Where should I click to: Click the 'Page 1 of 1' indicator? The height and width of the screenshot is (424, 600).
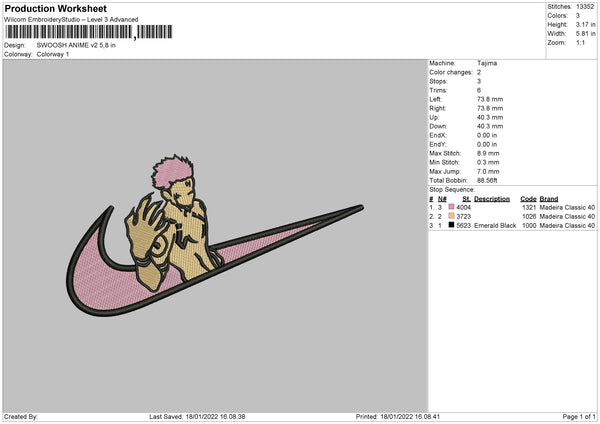[x=579, y=417]
